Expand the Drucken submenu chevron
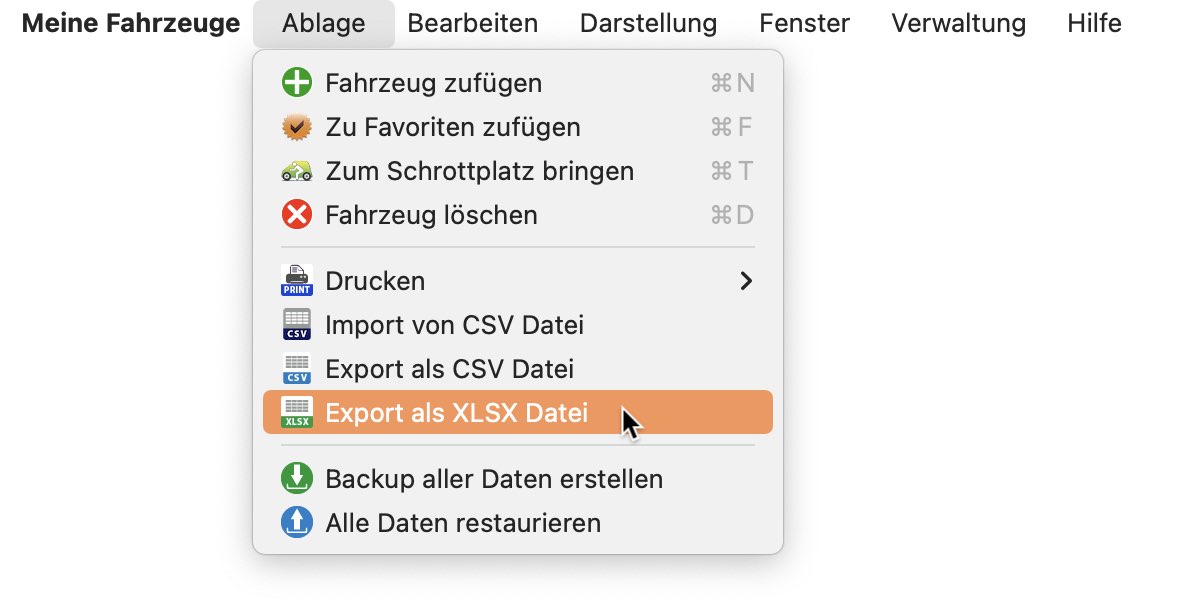The height and width of the screenshot is (610, 1200). coord(745,281)
